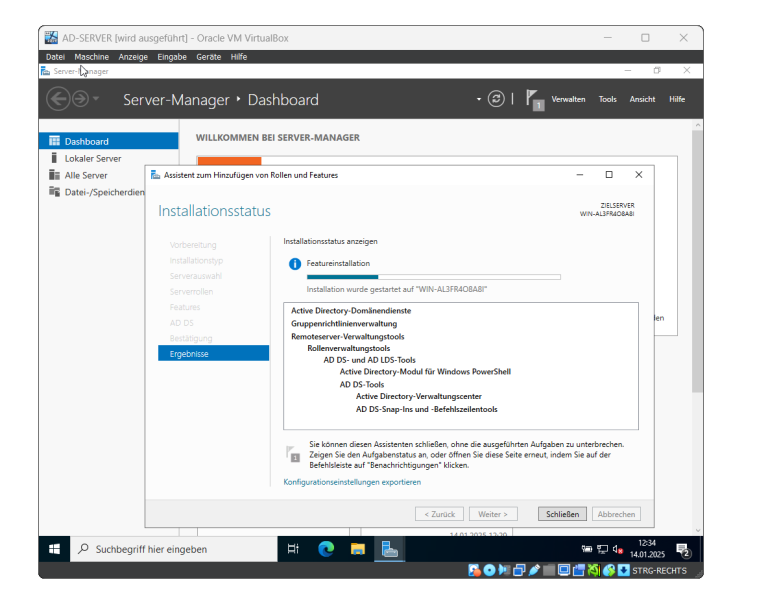Click VirtualBox USB status icon
This screenshot has height=593, width=768.
[534, 570]
